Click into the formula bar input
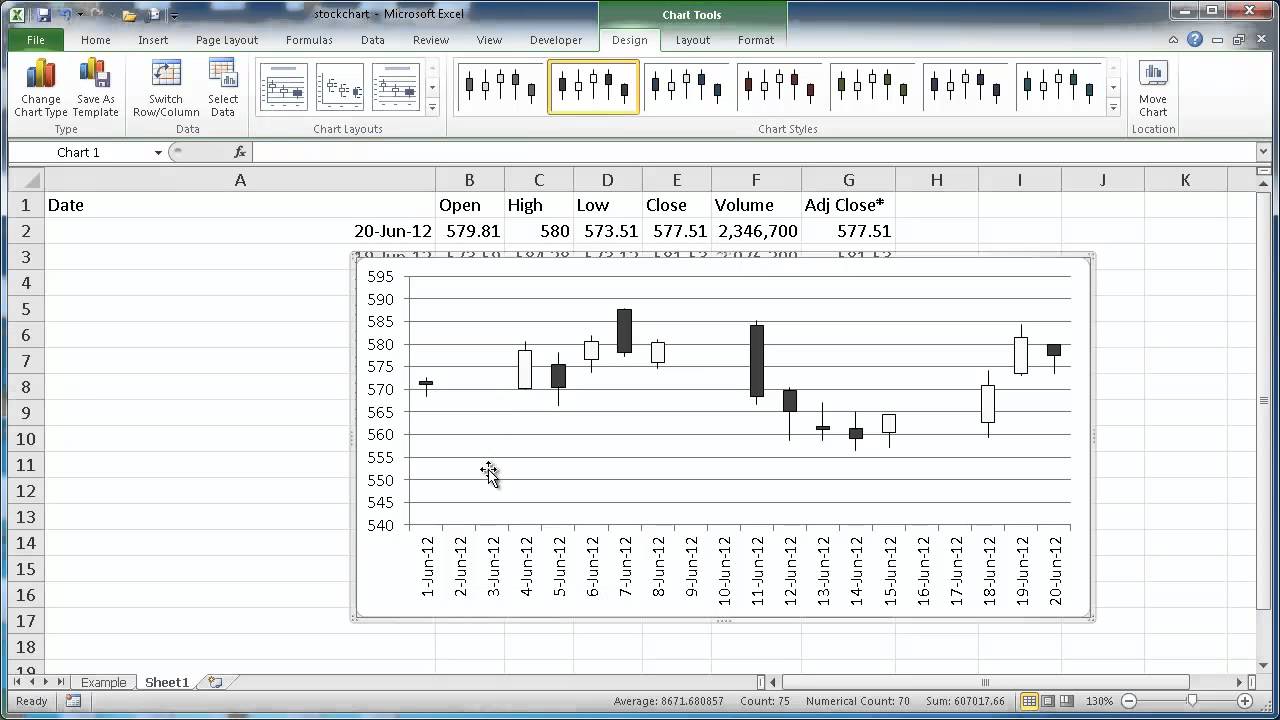Image resolution: width=1280 pixels, height=720 pixels. tap(755, 152)
